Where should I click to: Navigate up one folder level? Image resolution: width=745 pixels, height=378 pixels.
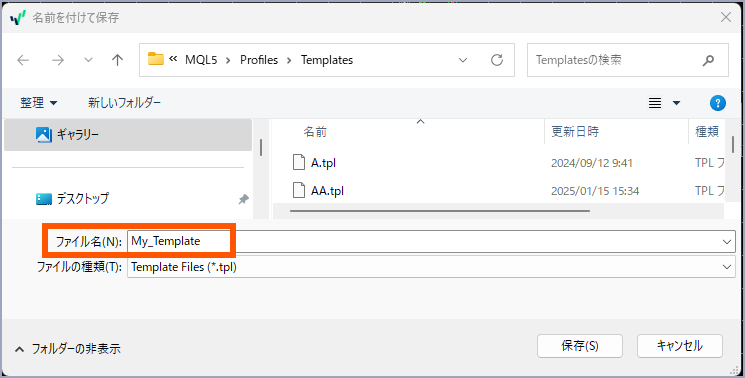click(x=117, y=60)
